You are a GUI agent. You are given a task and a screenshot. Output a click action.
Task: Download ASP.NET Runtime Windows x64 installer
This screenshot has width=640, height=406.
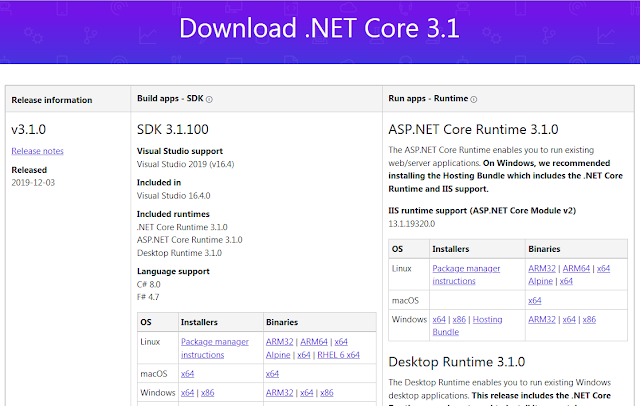[x=439, y=319]
